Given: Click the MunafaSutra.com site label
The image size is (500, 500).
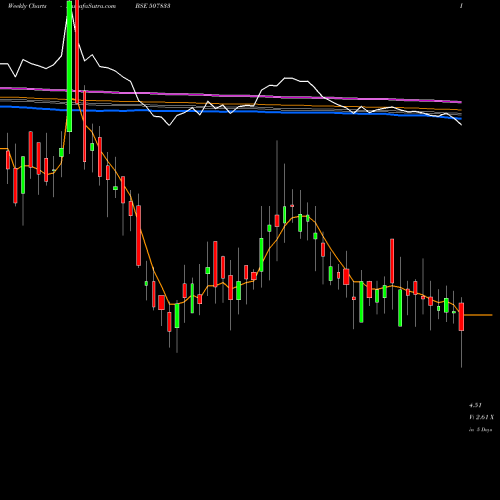Looking at the screenshot, I should pyautogui.click(x=92, y=6).
